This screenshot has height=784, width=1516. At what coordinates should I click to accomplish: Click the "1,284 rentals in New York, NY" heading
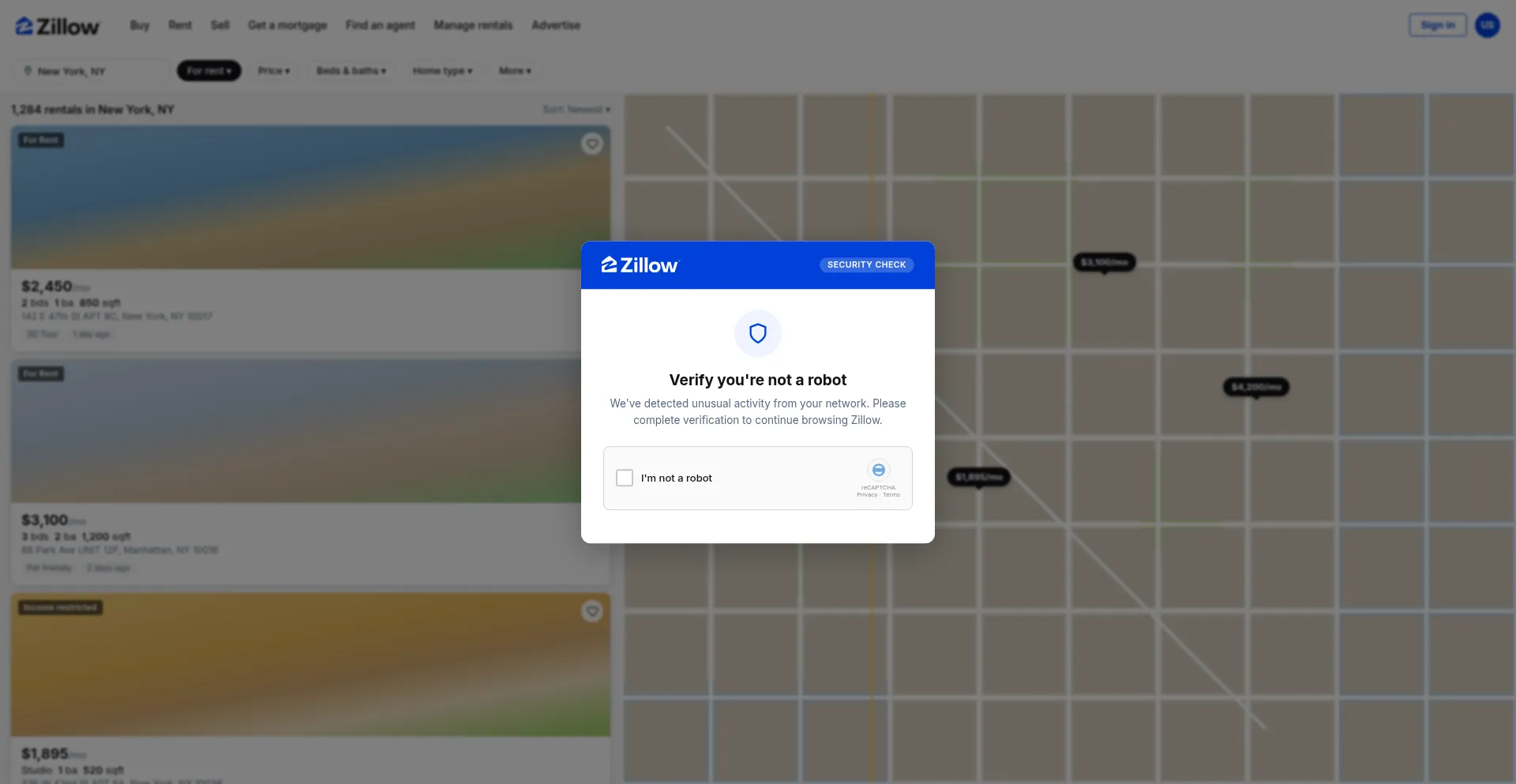tap(92, 110)
